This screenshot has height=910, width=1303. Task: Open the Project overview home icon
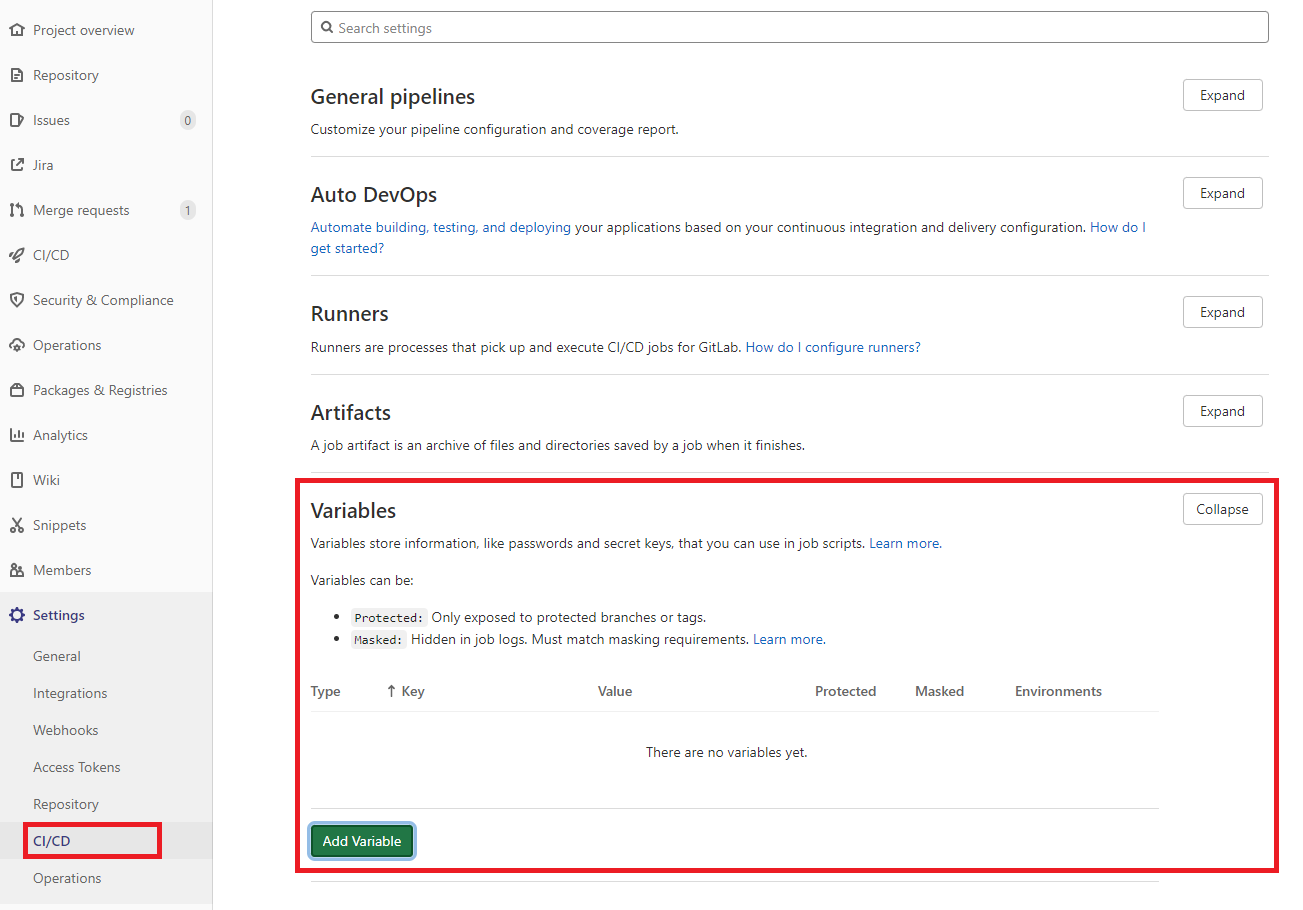(16, 29)
